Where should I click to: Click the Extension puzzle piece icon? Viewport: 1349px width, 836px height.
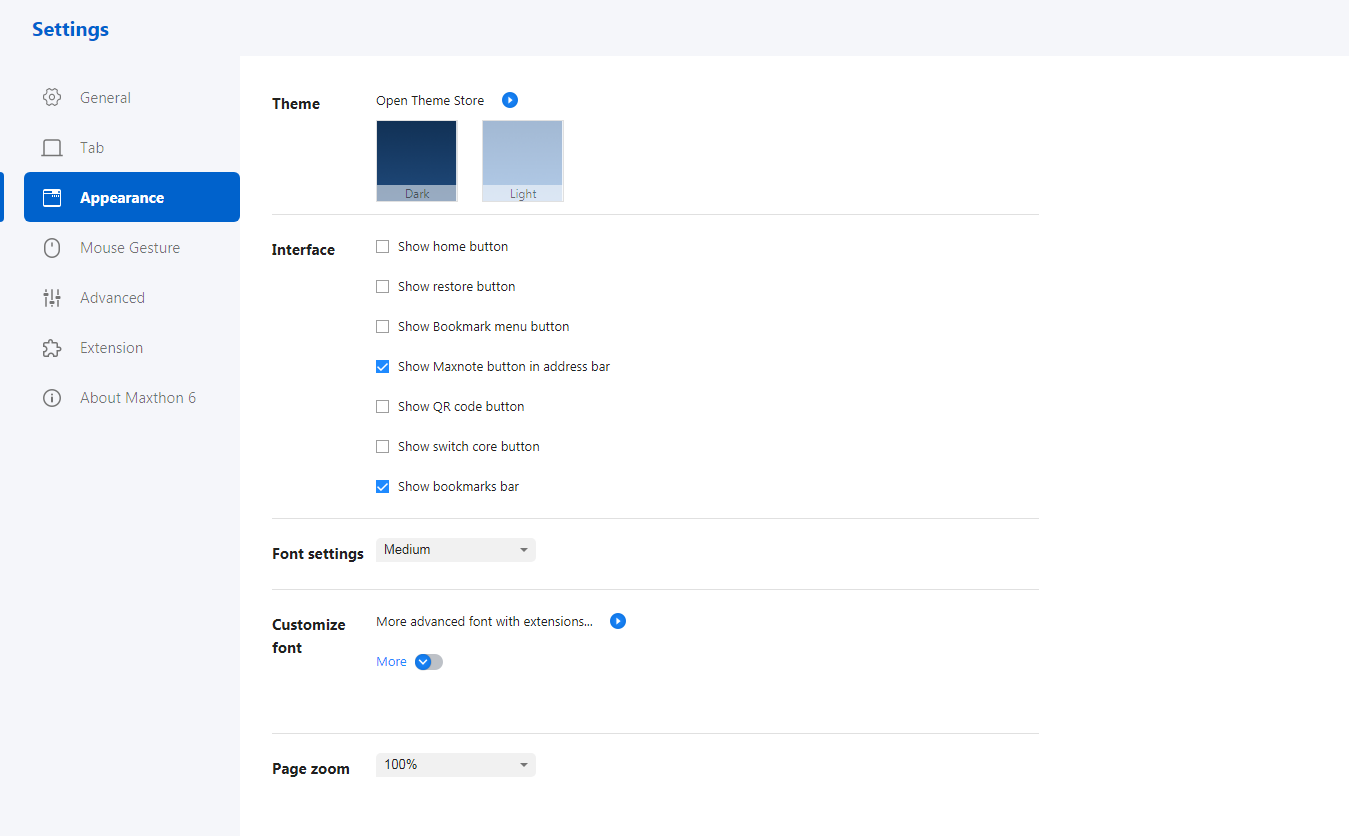52,348
